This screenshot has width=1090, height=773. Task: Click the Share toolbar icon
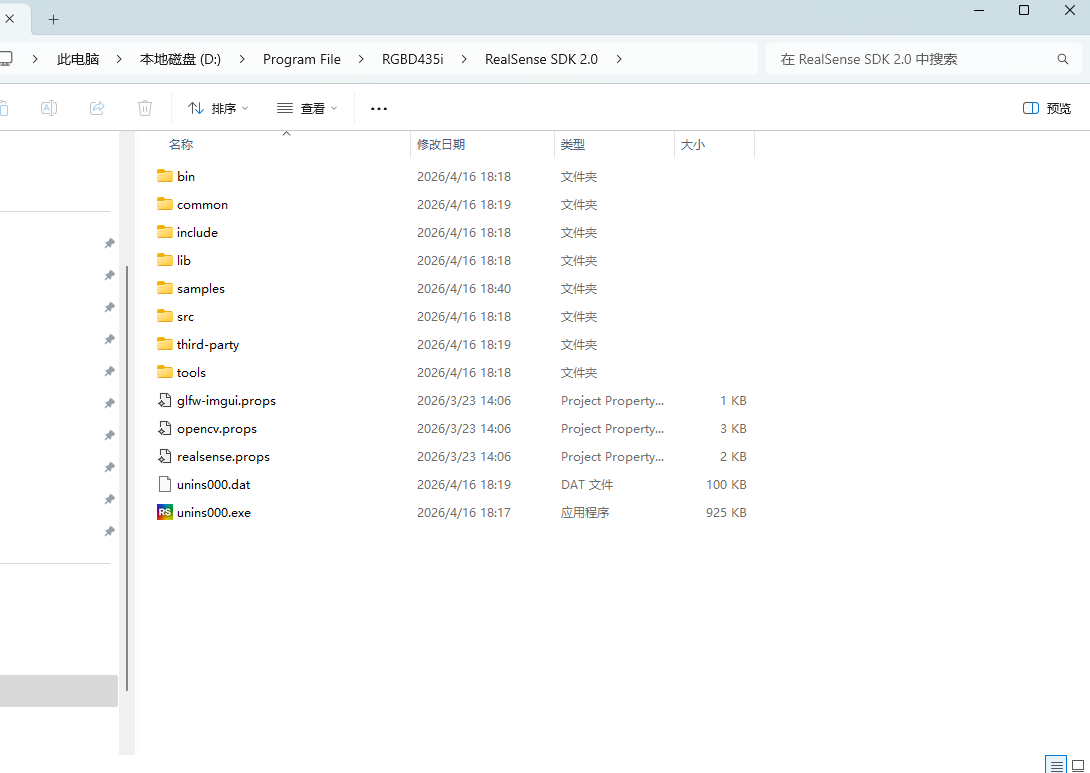pyautogui.click(x=97, y=108)
